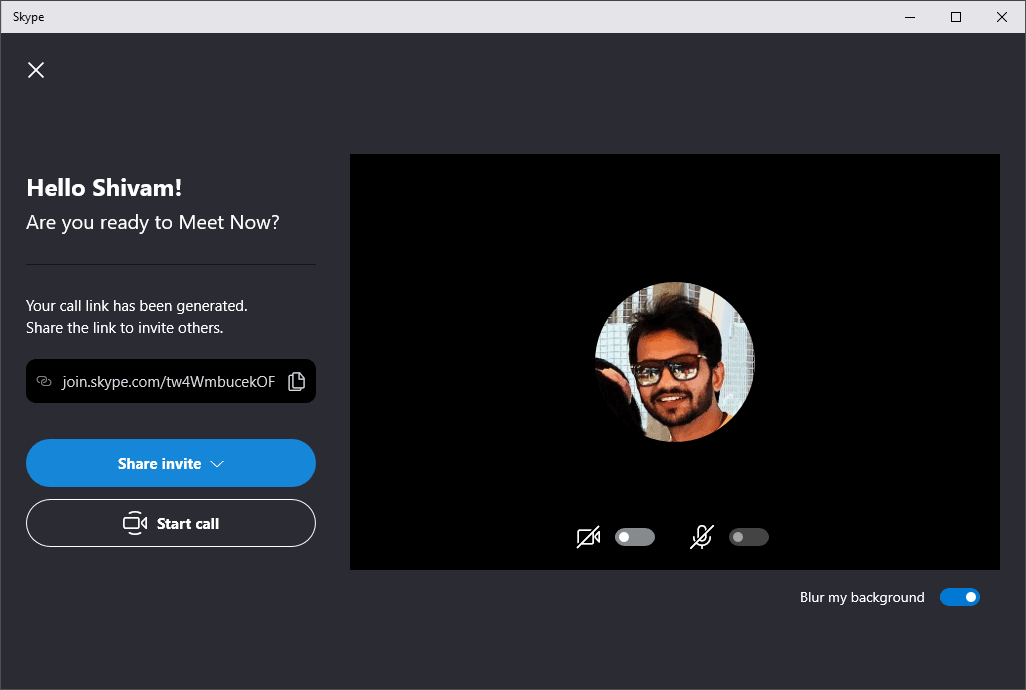The image size is (1026, 690).
Task: Turn on the video toggle
Action: pos(635,537)
